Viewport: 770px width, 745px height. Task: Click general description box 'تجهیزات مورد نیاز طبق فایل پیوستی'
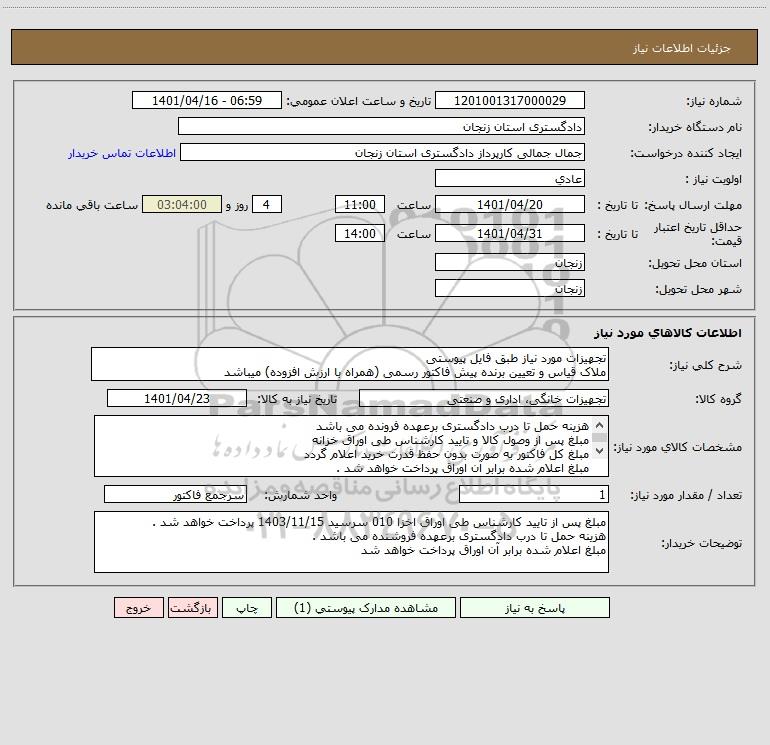[x=350, y=364]
